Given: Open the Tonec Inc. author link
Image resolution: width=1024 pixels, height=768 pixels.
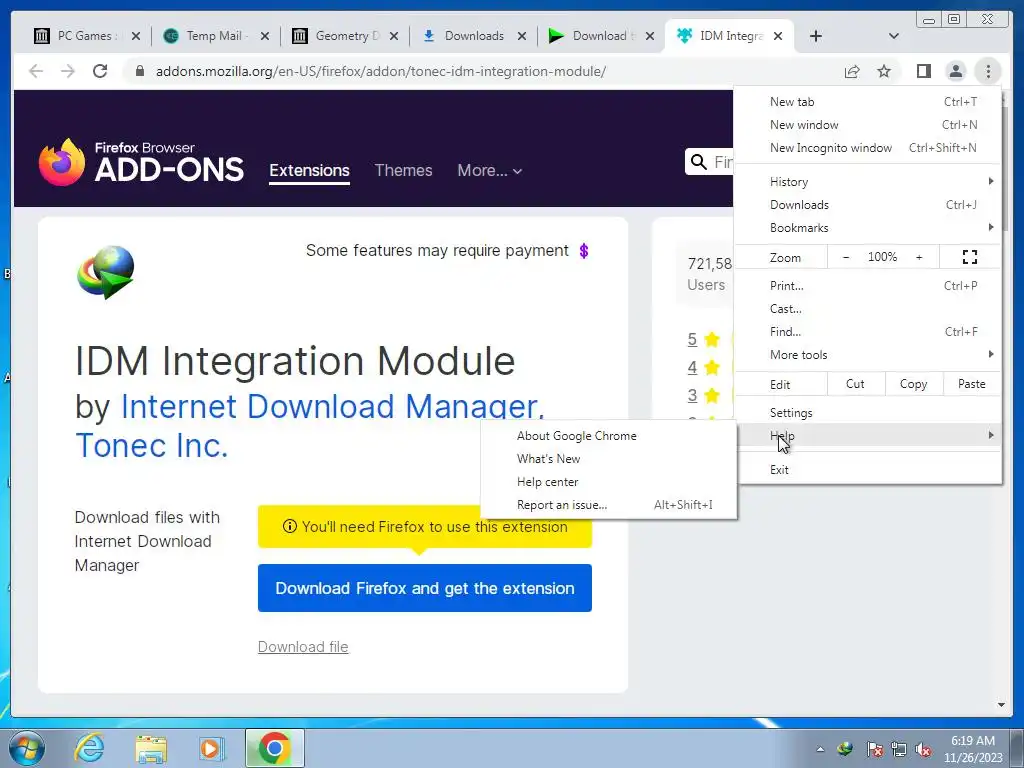Looking at the screenshot, I should tap(152, 445).
